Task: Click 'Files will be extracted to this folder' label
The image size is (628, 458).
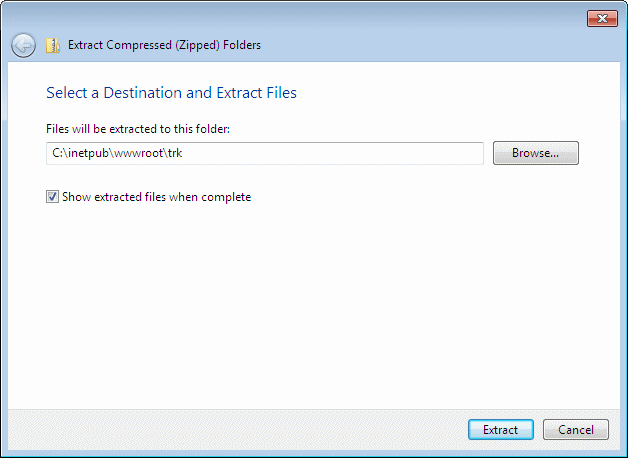Action: click(x=138, y=129)
